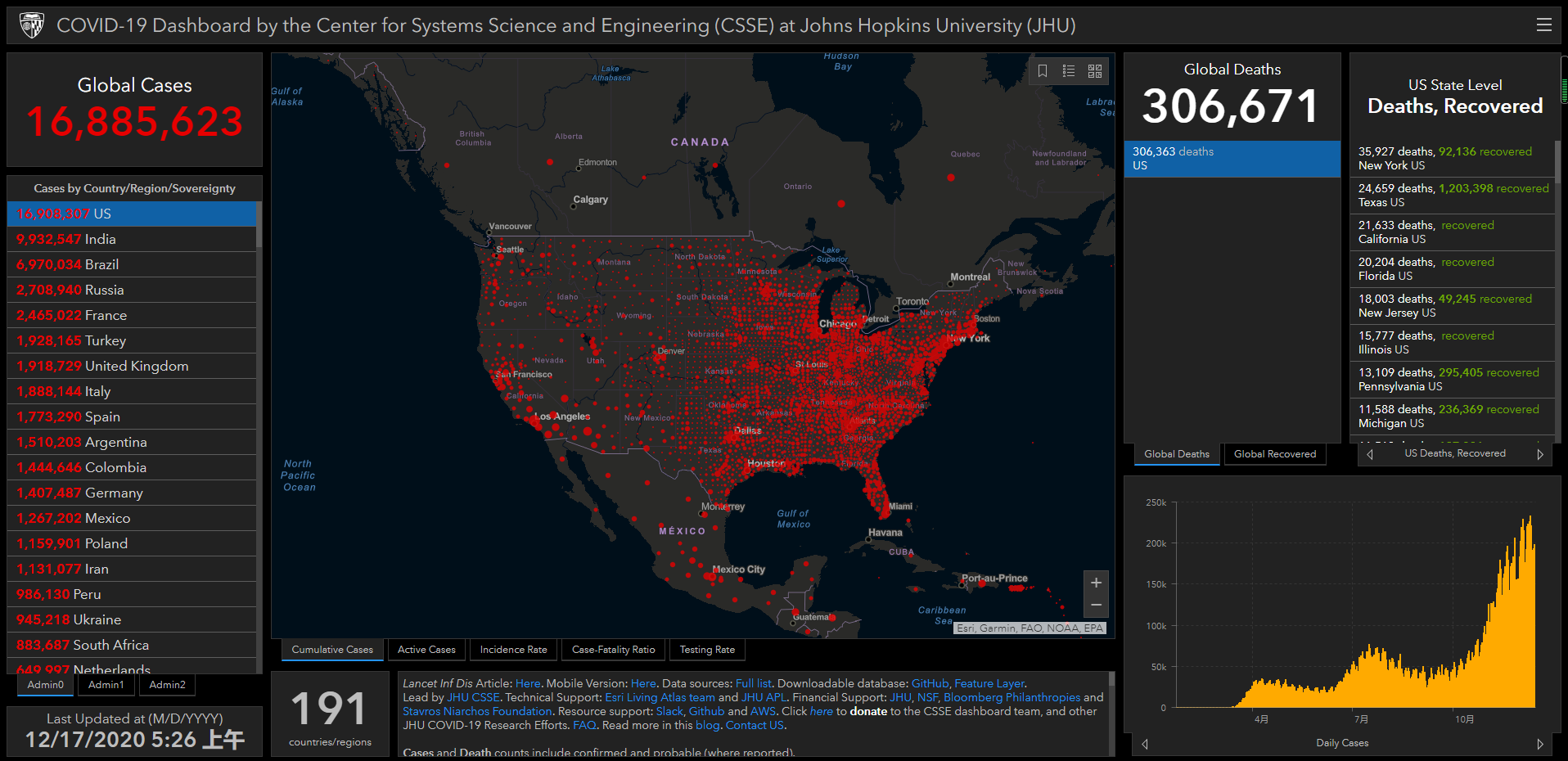1568x761 pixels.
Task: Select the Admin0 tab
Action: click(x=45, y=685)
